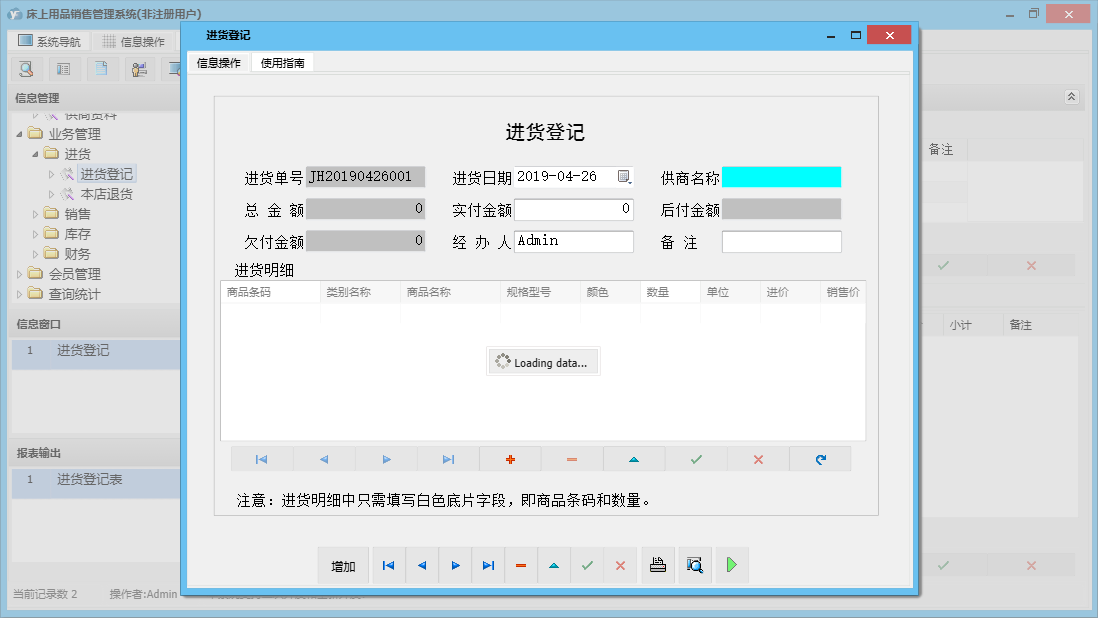This screenshot has height=618, width=1098.
Task: Confirm the detail grid with the green check icon
Action: tap(696, 458)
